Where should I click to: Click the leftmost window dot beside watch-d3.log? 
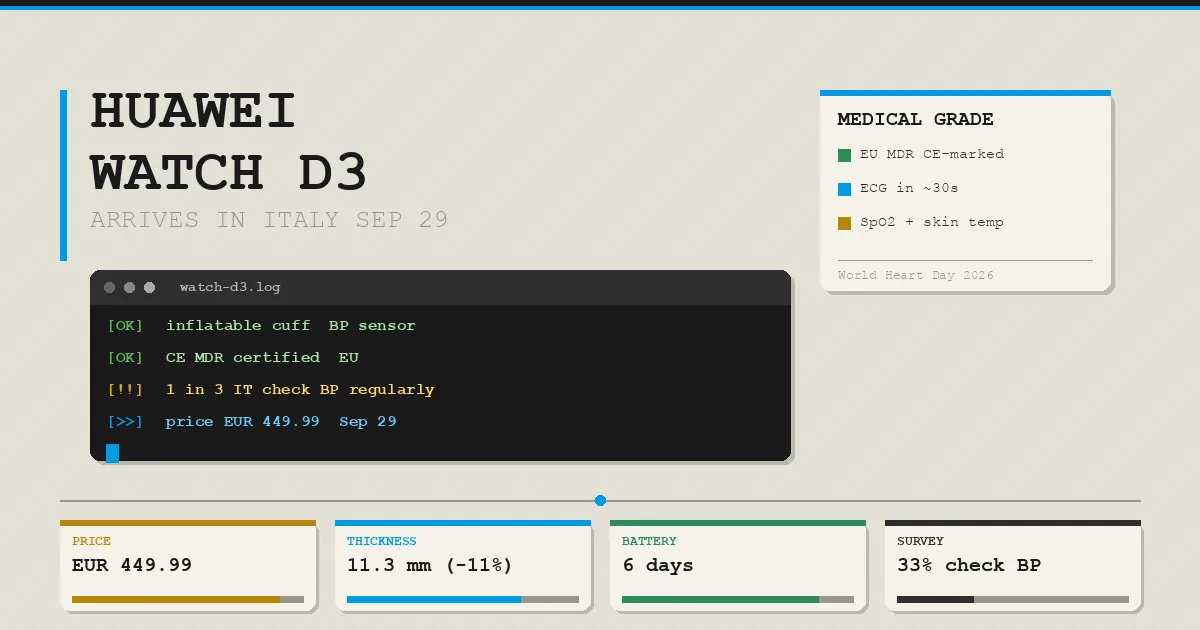[110, 288]
